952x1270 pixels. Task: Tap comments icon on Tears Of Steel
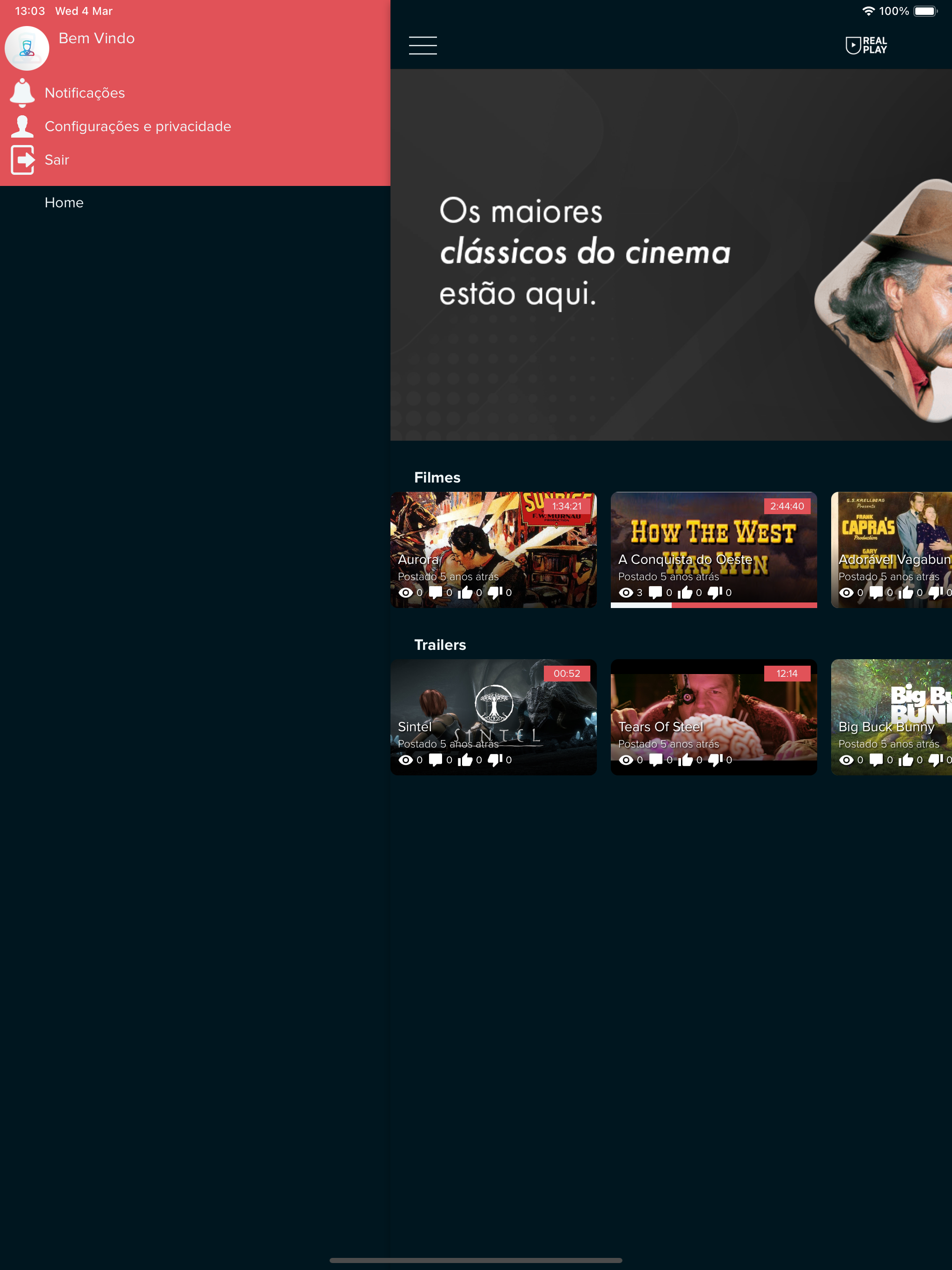[x=656, y=760]
